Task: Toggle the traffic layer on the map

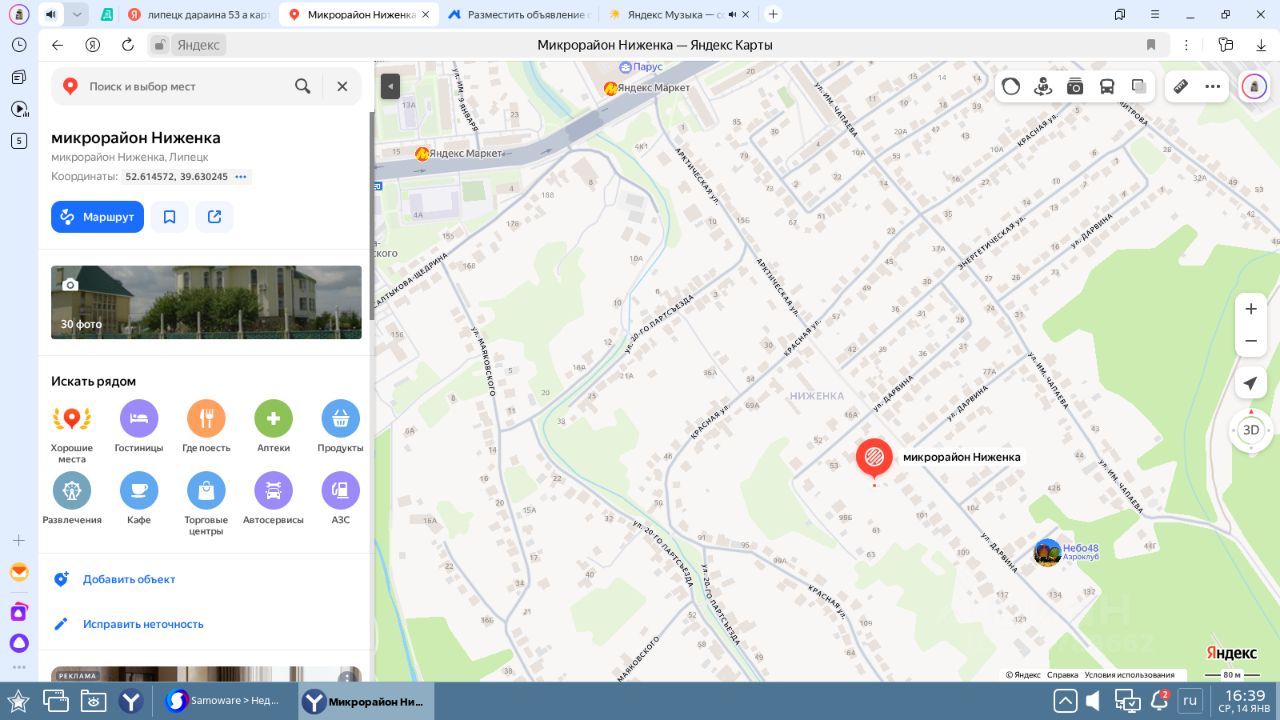Action: click(x=1011, y=86)
